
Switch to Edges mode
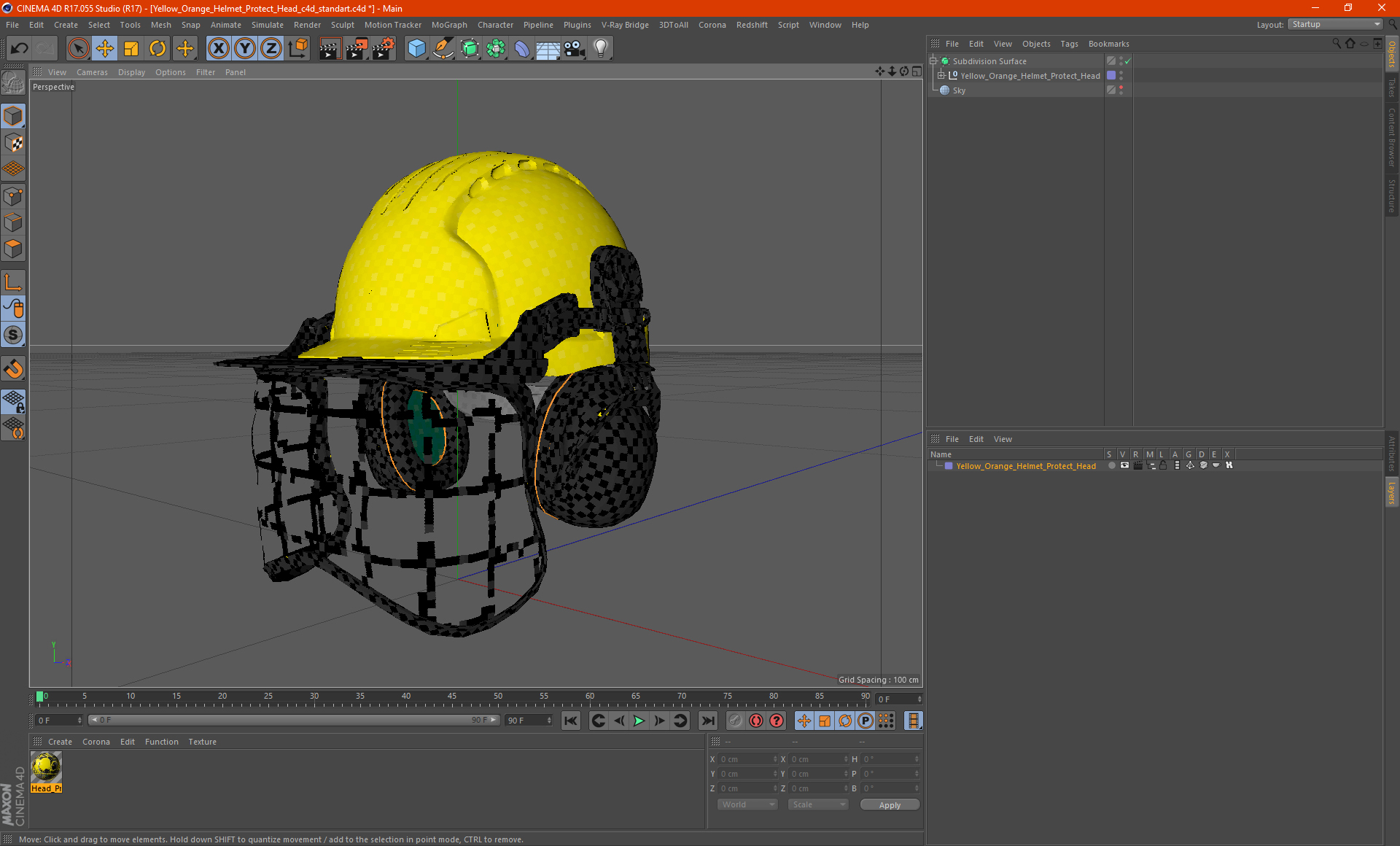tap(13, 222)
